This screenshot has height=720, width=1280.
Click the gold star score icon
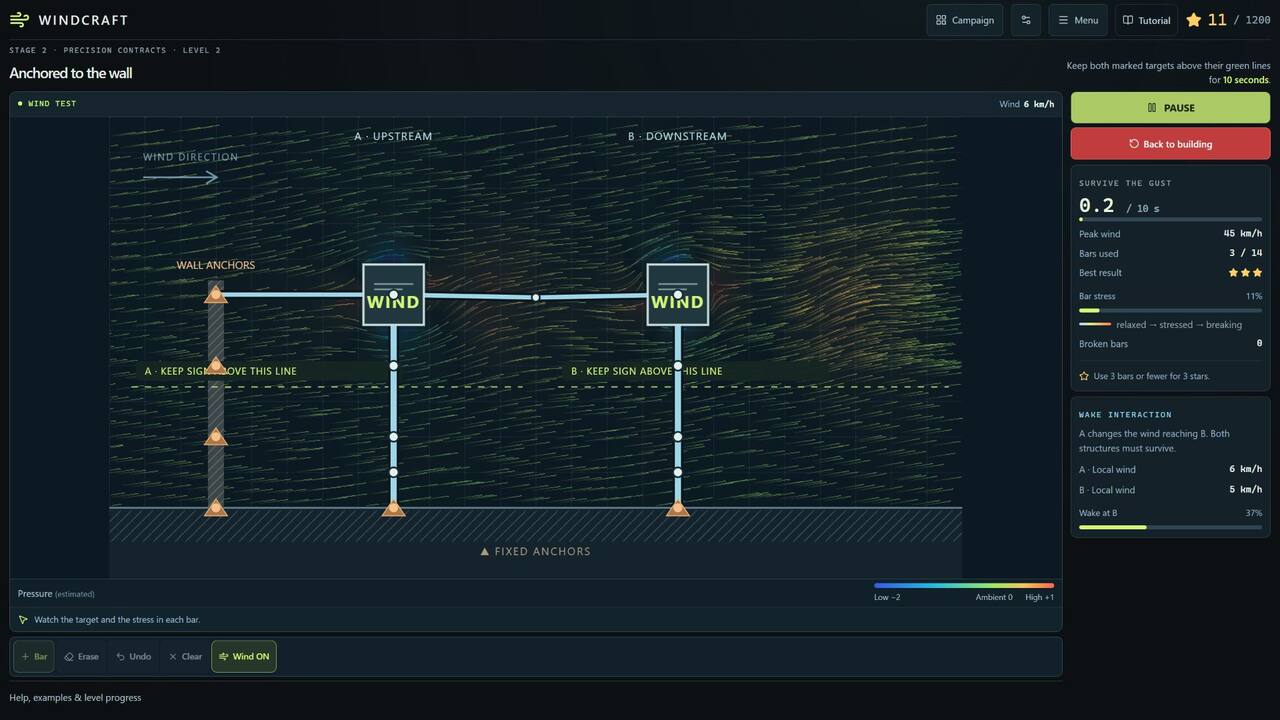pos(1194,20)
